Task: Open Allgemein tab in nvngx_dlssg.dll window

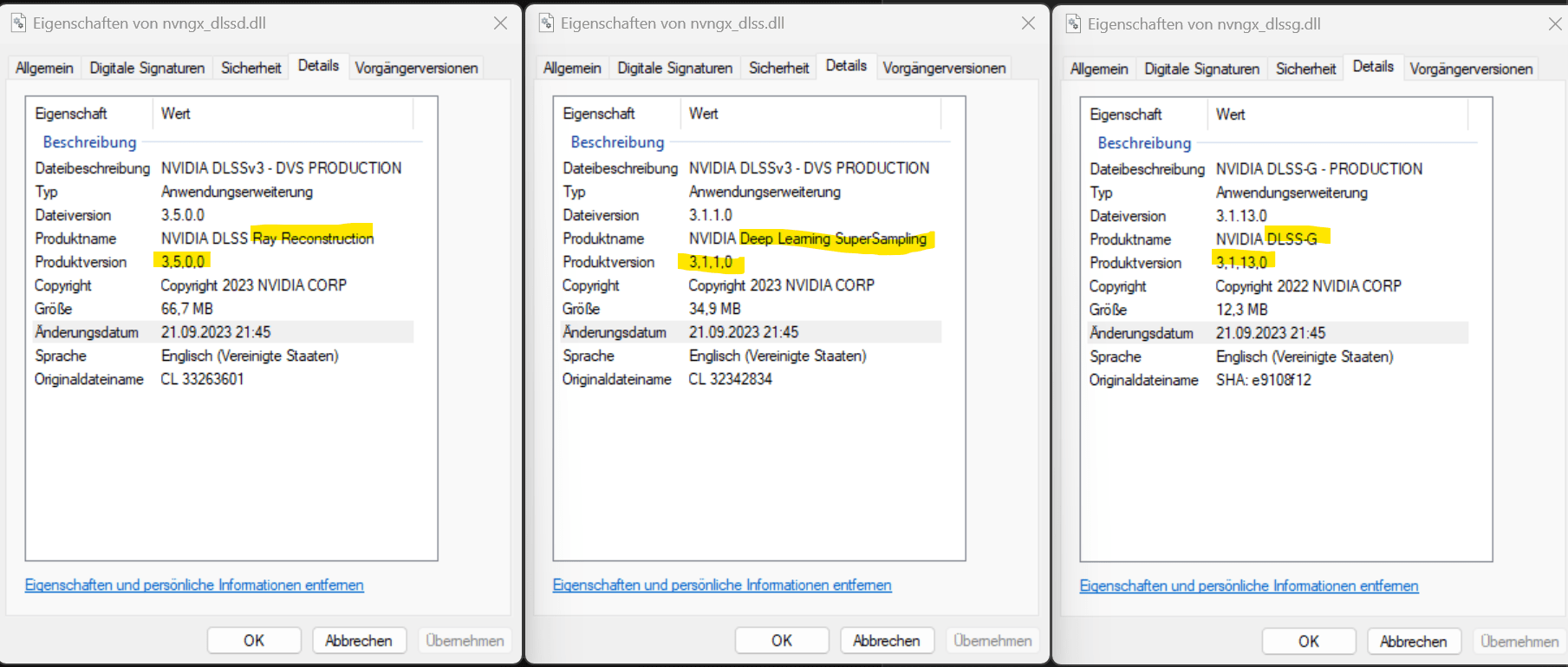Action: [1099, 69]
